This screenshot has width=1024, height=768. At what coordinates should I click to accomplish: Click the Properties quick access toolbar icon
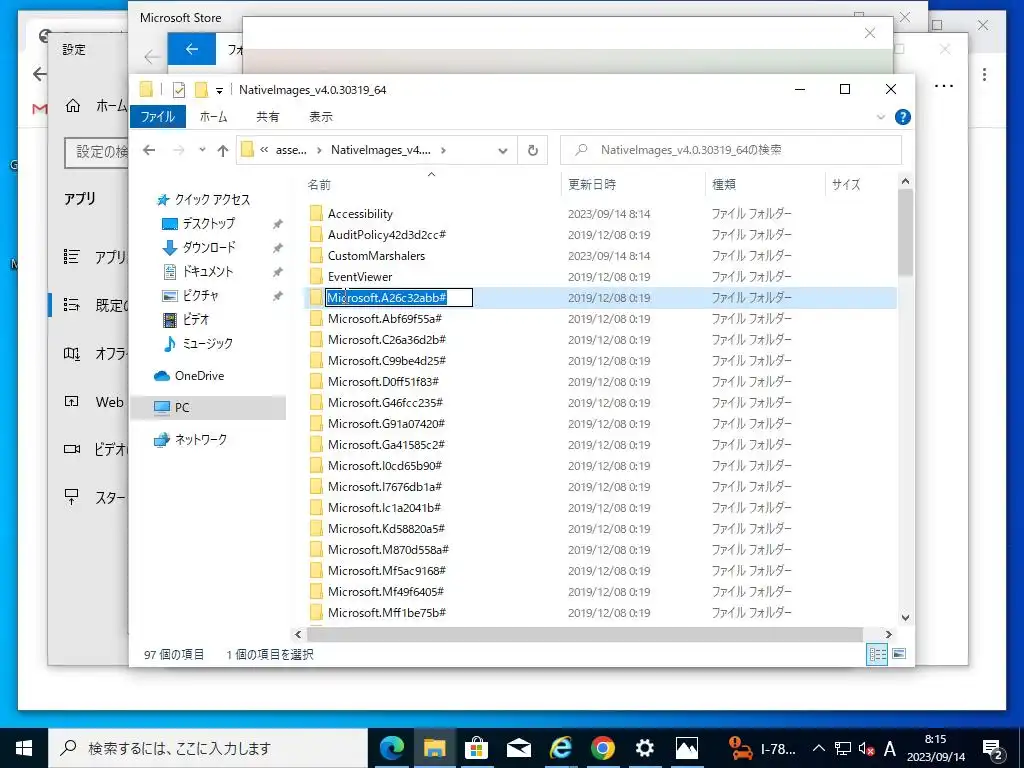(178, 89)
